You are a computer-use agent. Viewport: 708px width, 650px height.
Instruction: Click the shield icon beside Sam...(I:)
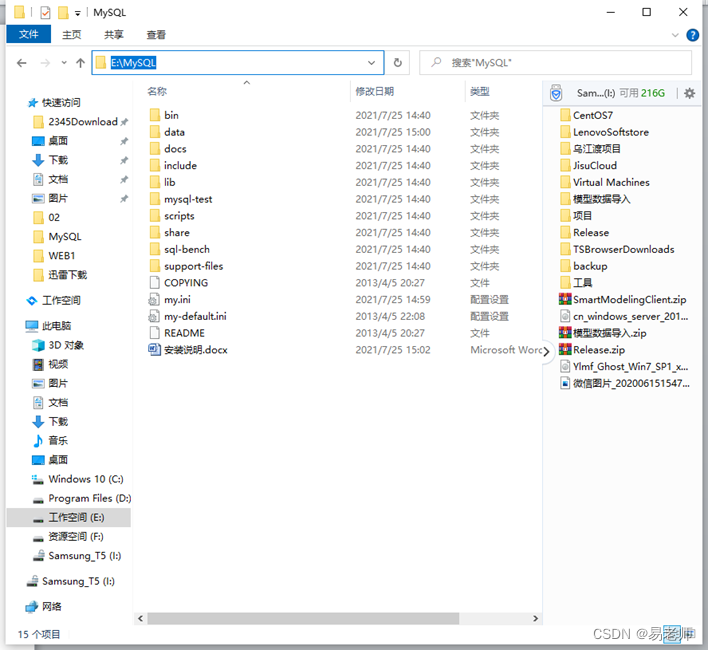coord(556,93)
